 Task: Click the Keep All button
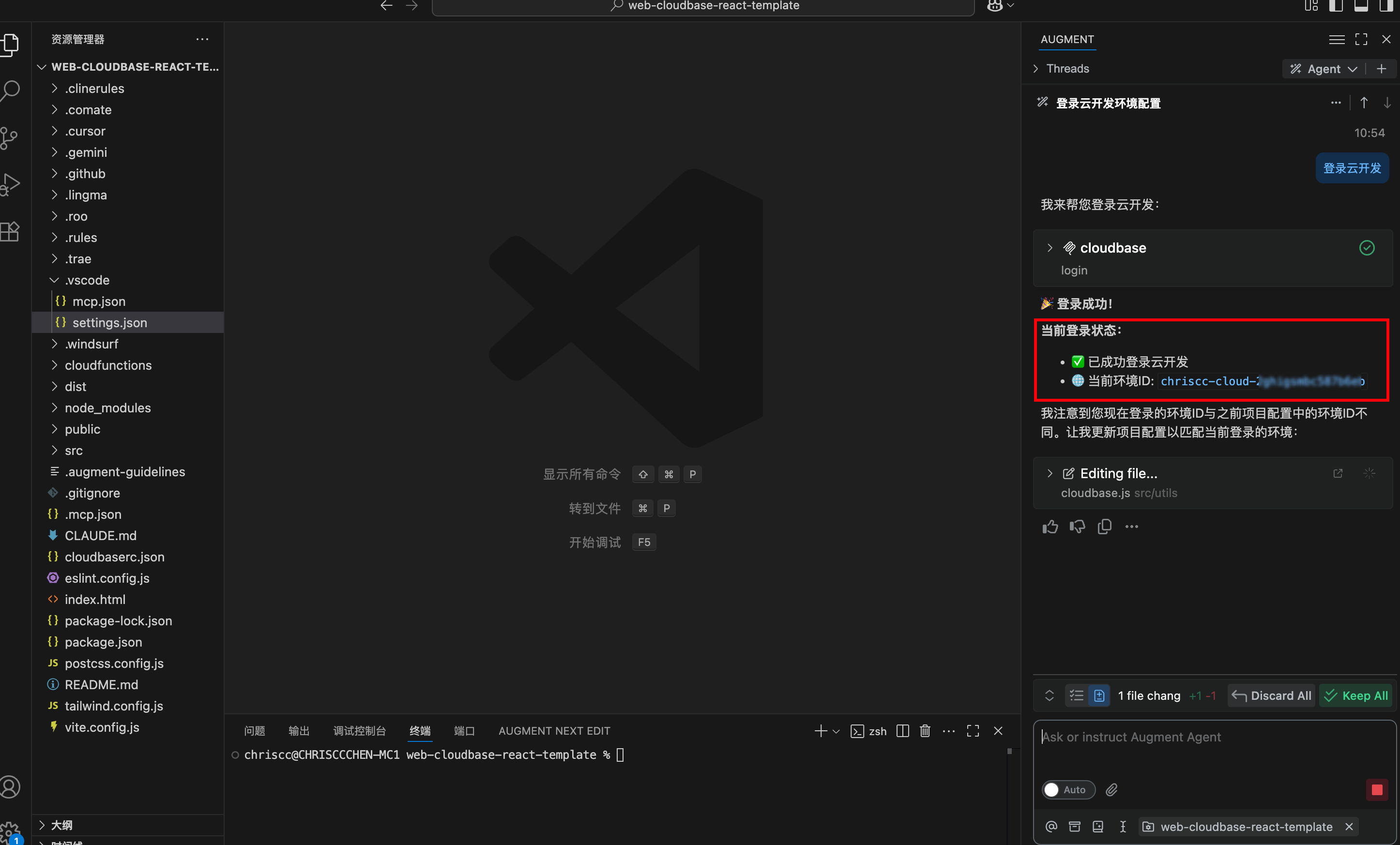[1355, 695]
